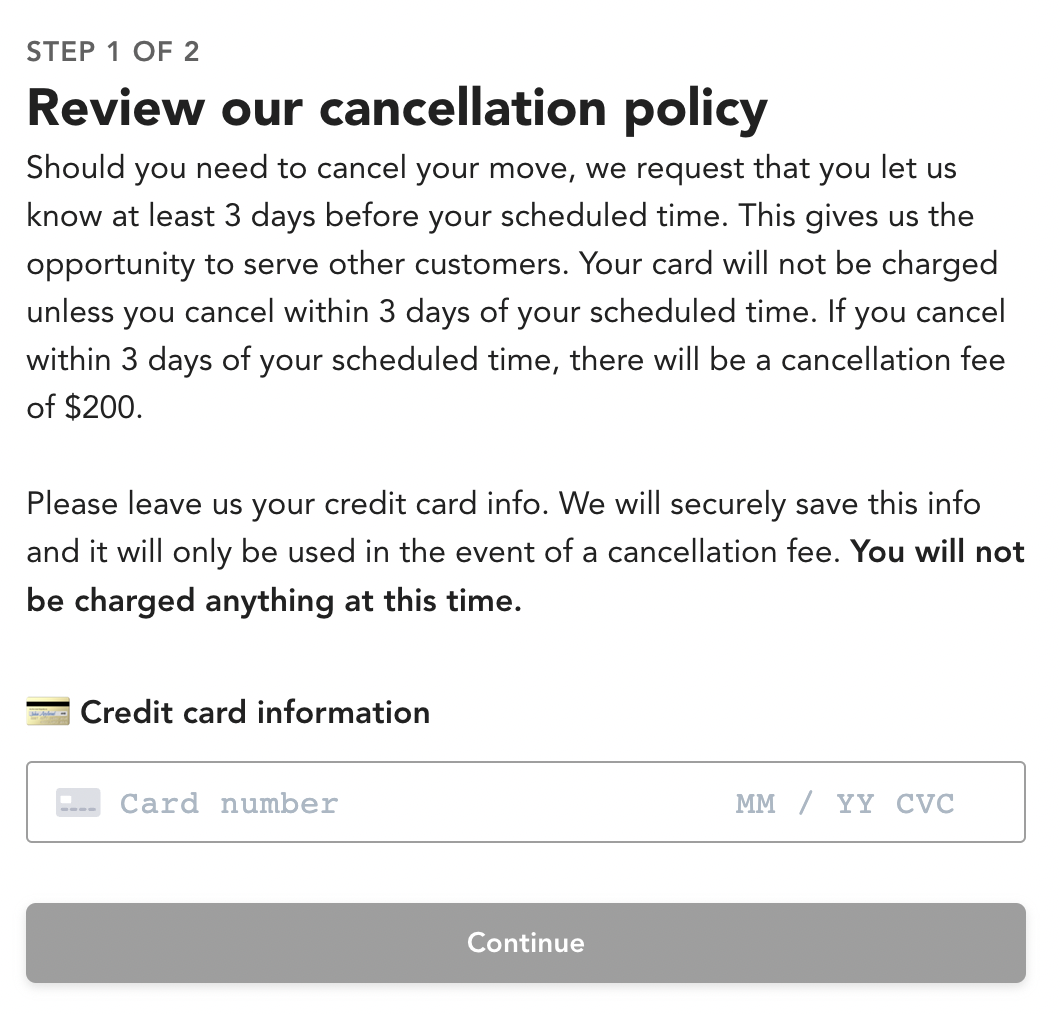Click the "Review our cancellation policy" heading
1060x1014 pixels.
coord(397,107)
